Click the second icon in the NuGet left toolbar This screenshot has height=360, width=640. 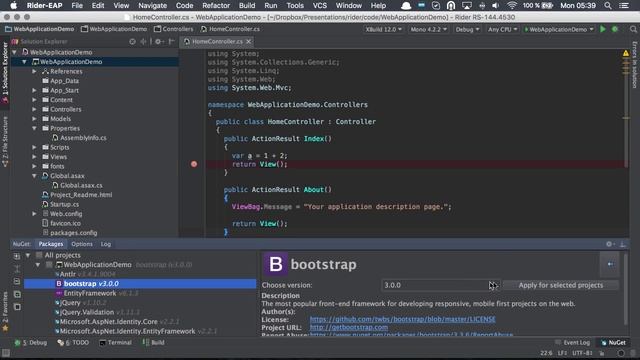pyautogui.click(x=17, y=269)
